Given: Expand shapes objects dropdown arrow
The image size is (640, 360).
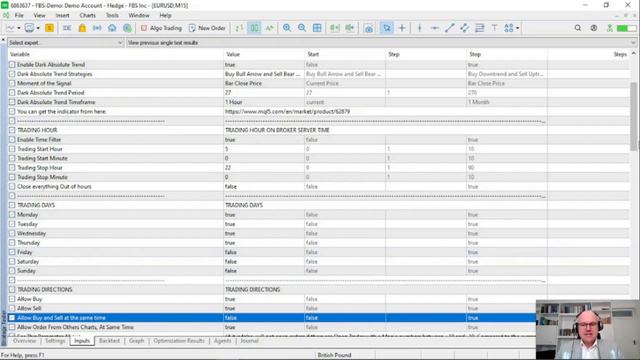Looking at the screenshot, I should click(x=518, y=28).
